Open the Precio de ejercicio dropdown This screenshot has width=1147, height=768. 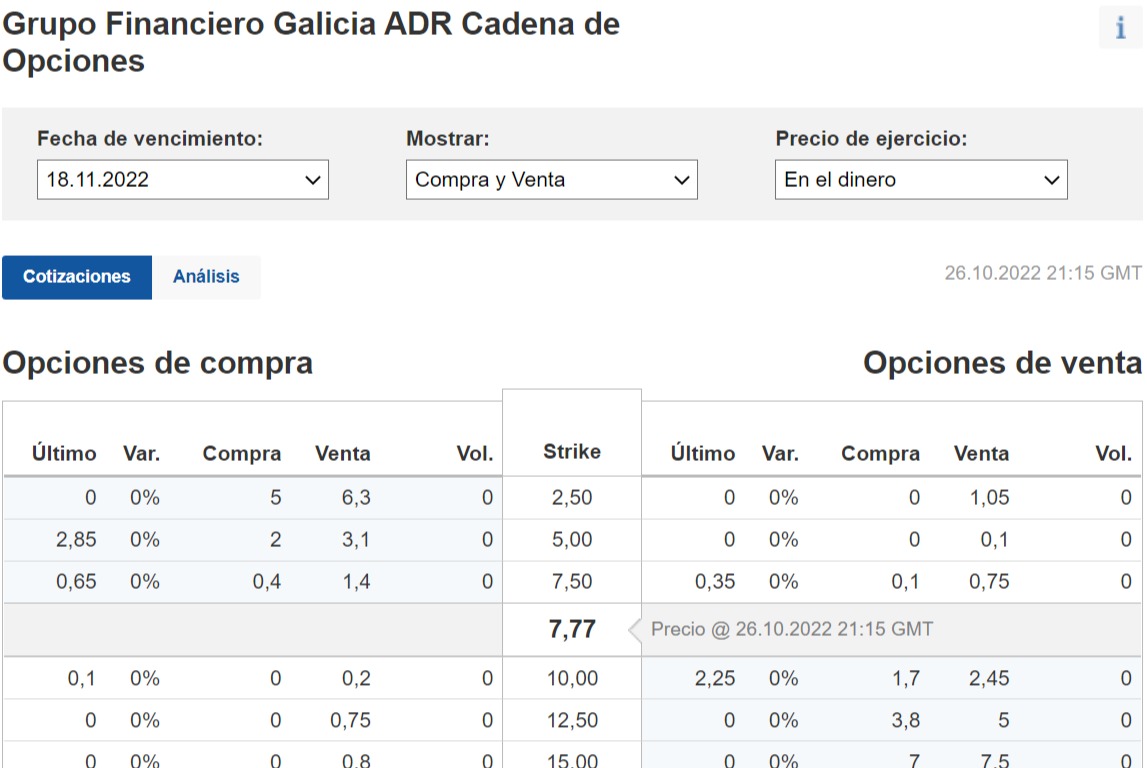click(x=921, y=180)
